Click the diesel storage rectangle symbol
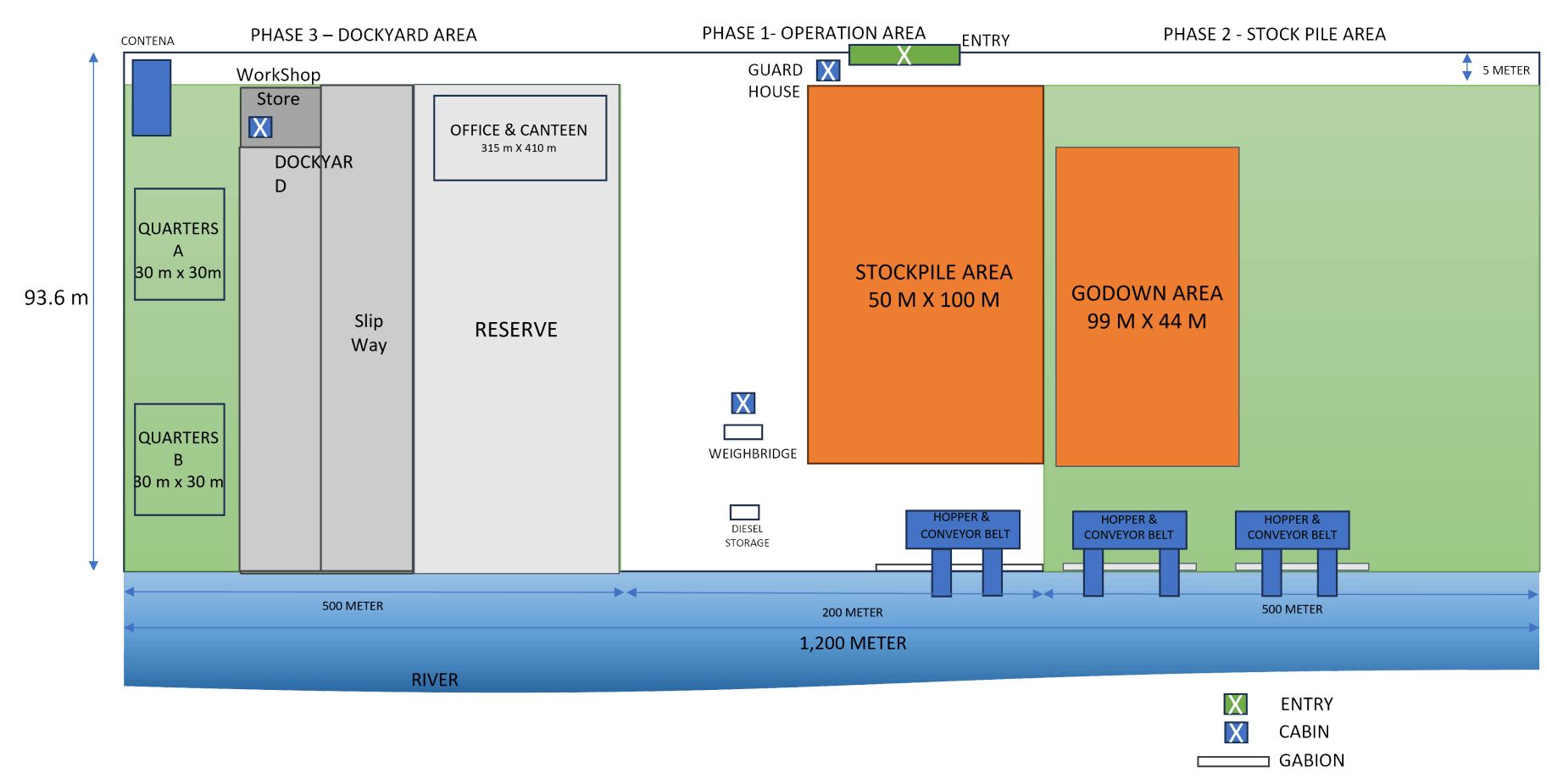This screenshot has width=1552, height=784. pyautogui.click(x=744, y=512)
